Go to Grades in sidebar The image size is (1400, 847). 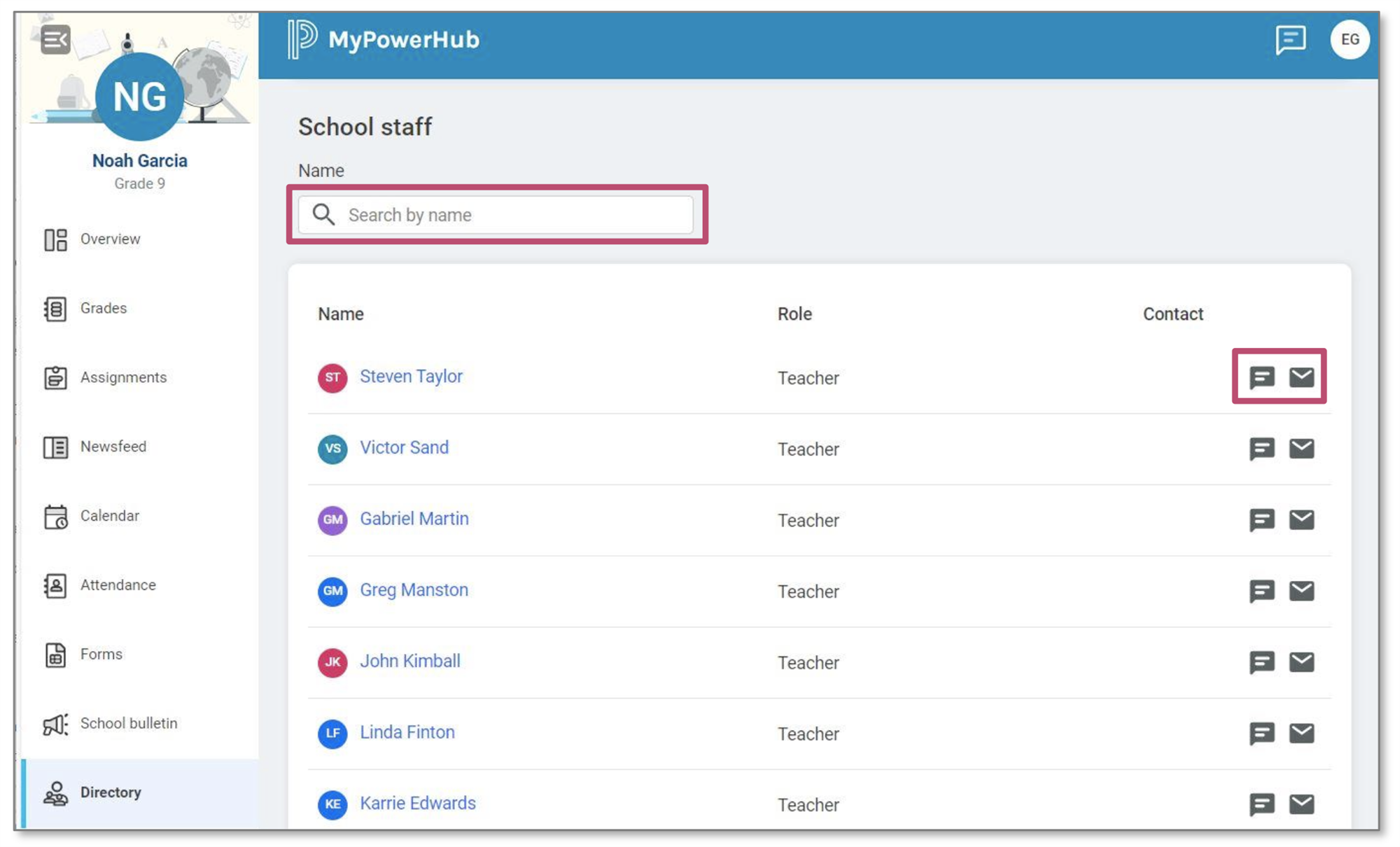coord(140,309)
